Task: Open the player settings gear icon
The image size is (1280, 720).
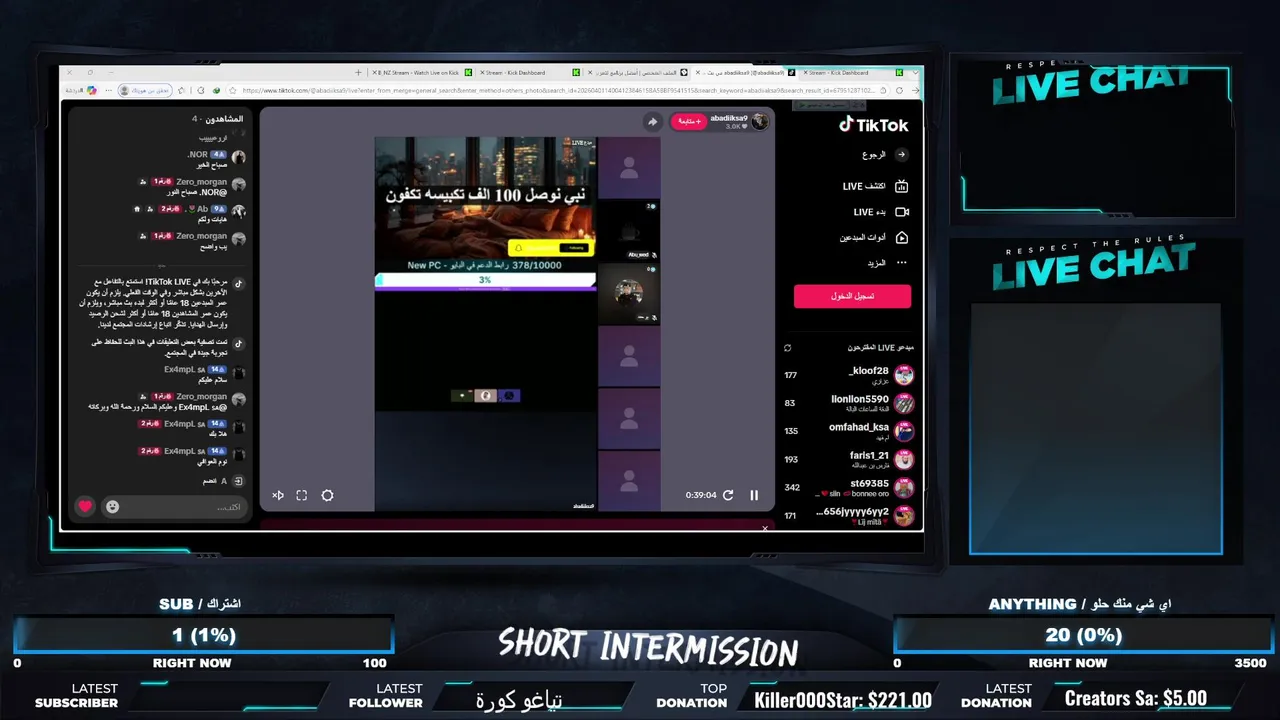Action: click(x=327, y=495)
